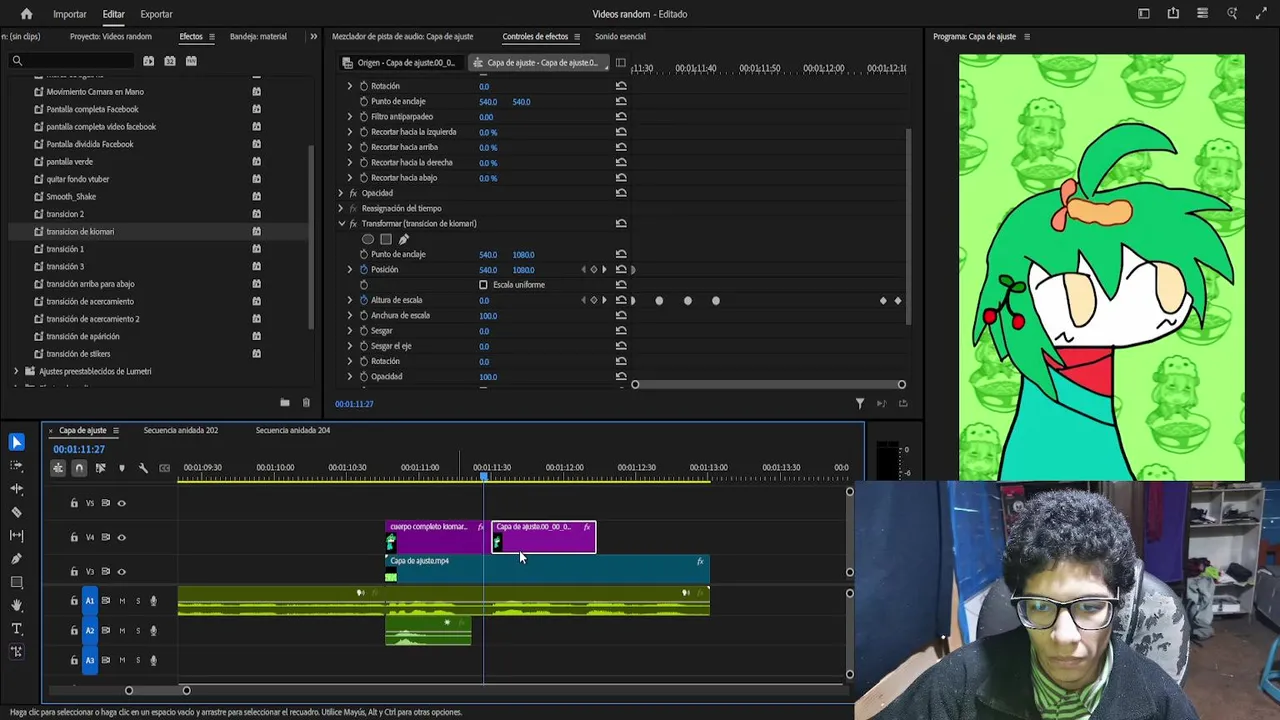Select cuerpo completo kiomari clip on V4
Viewport: 1280px width, 720px height.
(x=435, y=537)
